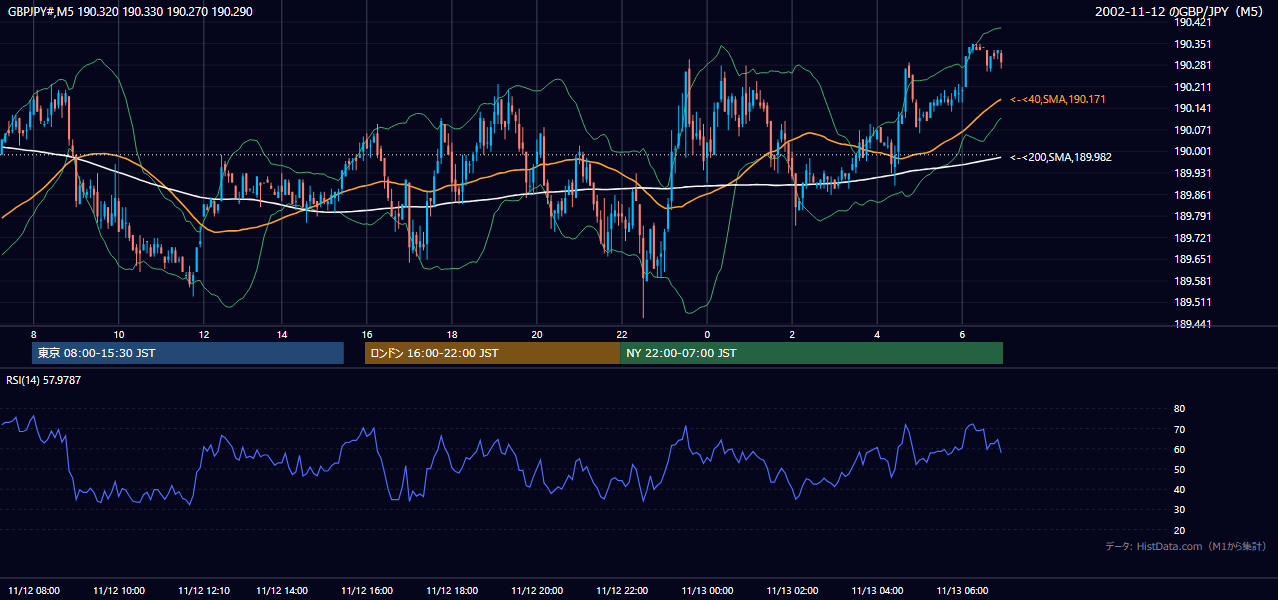Click the 11/12 20:00 time label
The image size is (1278, 600).
(537, 590)
